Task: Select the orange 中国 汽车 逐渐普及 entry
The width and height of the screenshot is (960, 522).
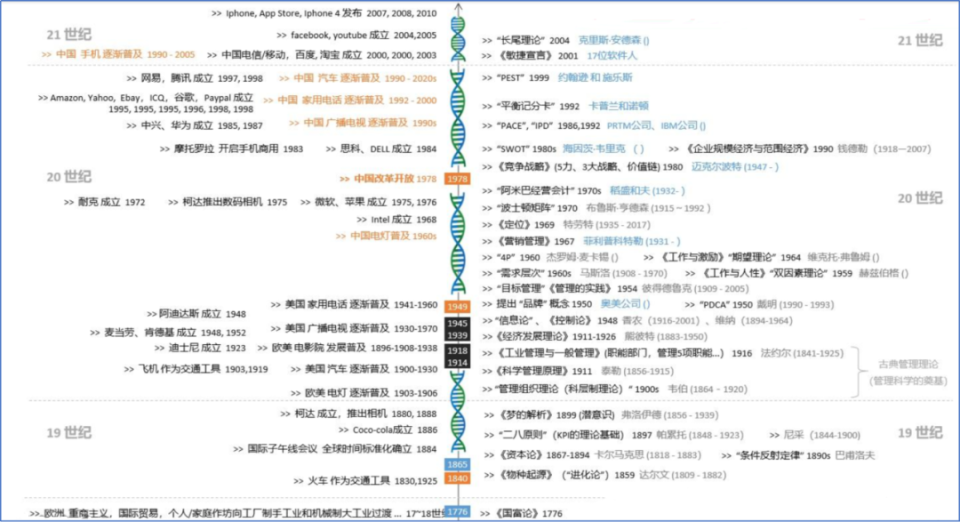Action: point(358,78)
